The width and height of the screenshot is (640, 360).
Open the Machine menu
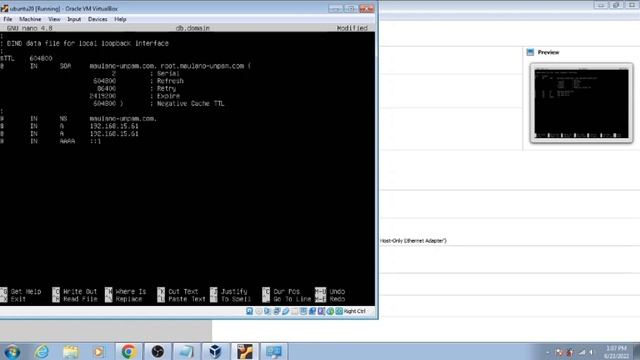[x=30, y=19]
